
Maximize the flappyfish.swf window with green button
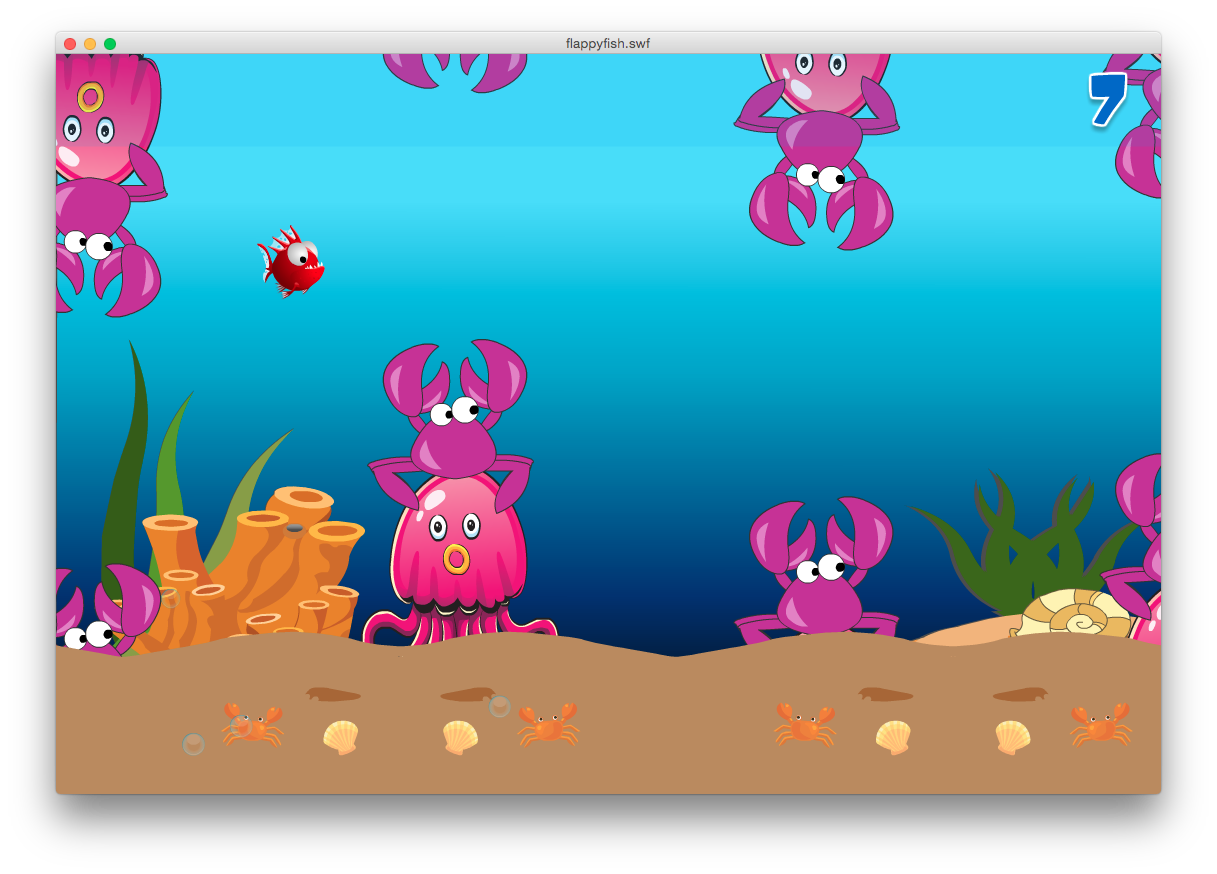point(110,43)
